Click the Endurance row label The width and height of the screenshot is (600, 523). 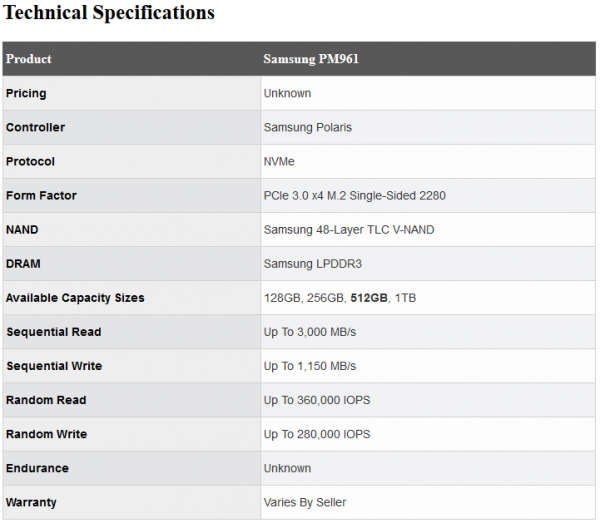click(37, 468)
